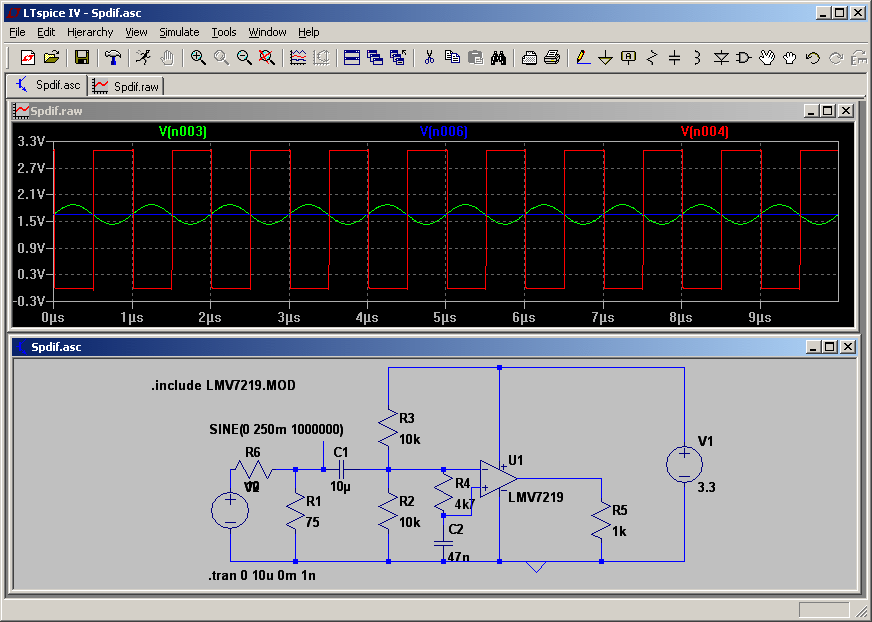Open the Edit menu

tap(46, 32)
